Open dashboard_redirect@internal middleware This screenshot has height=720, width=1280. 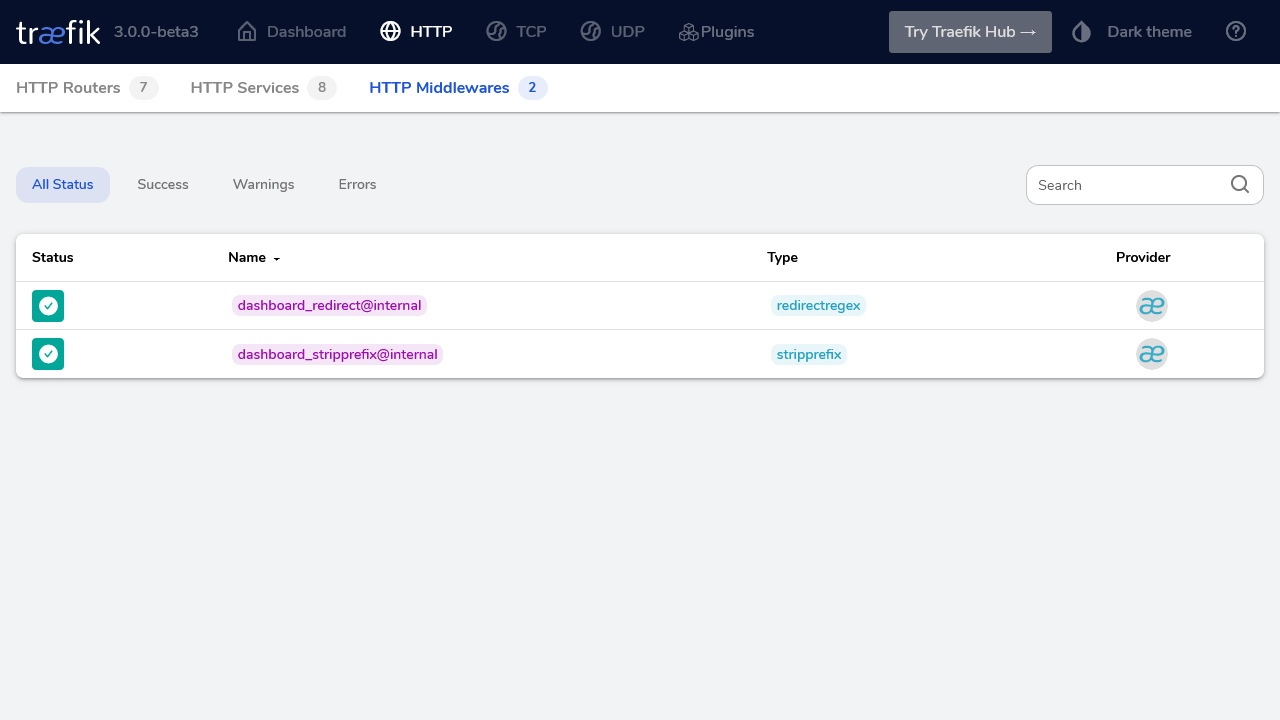point(329,306)
